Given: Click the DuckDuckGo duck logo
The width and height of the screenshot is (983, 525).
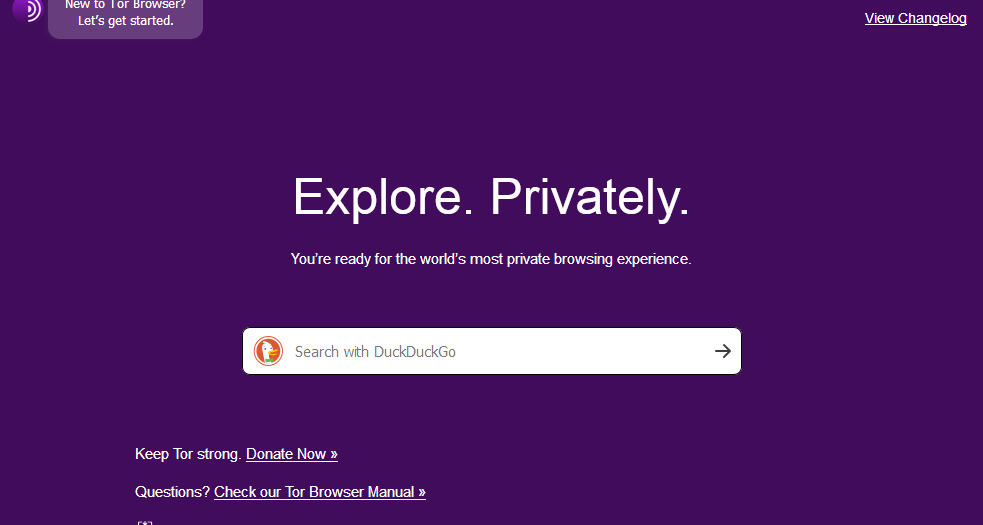Looking at the screenshot, I should click(268, 351).
